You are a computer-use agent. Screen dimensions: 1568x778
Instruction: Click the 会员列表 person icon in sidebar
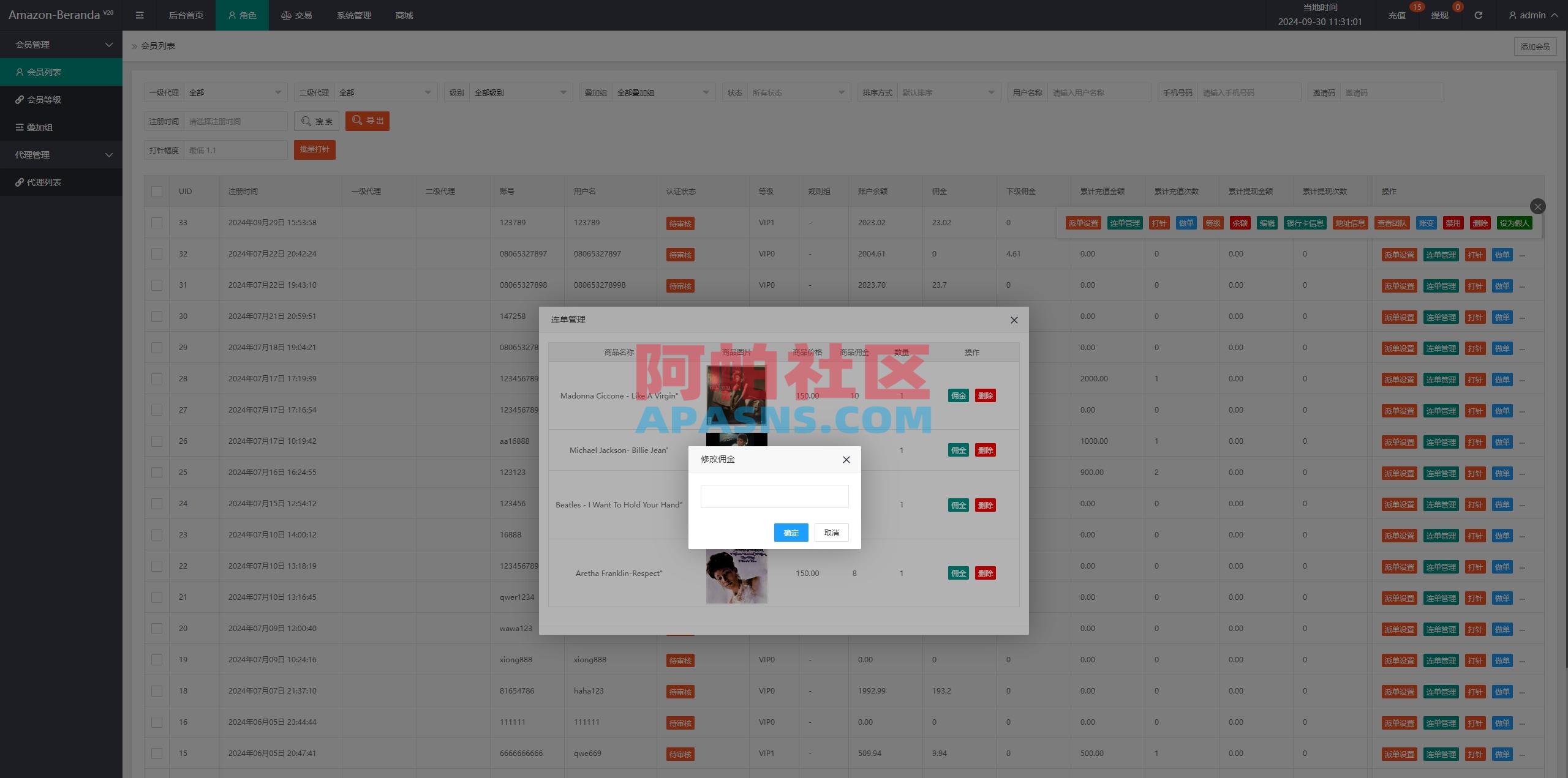click(x=20, y=72)
